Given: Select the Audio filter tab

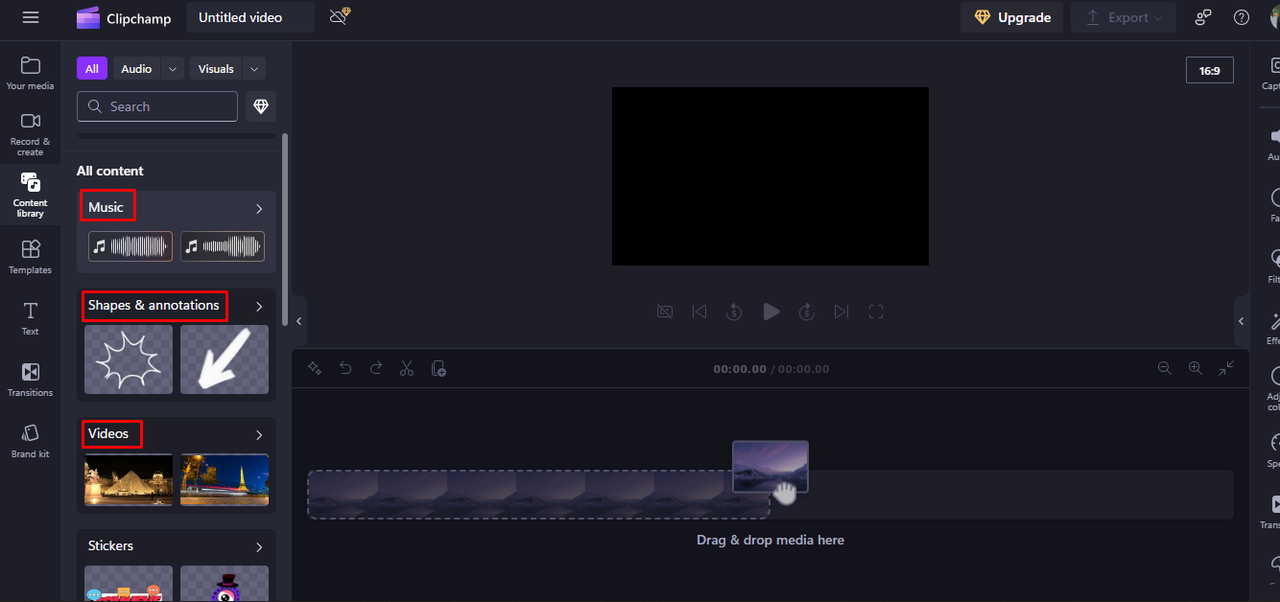Looking at the screenshot, I should click(x=136, y=68).
